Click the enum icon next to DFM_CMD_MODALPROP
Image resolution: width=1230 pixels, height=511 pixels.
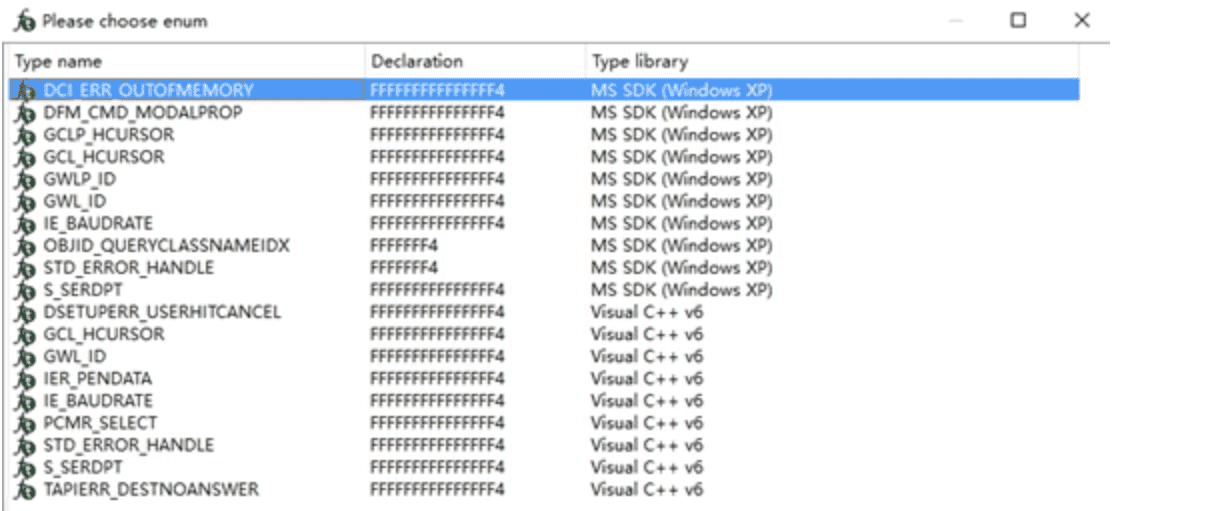pos(26,113)
